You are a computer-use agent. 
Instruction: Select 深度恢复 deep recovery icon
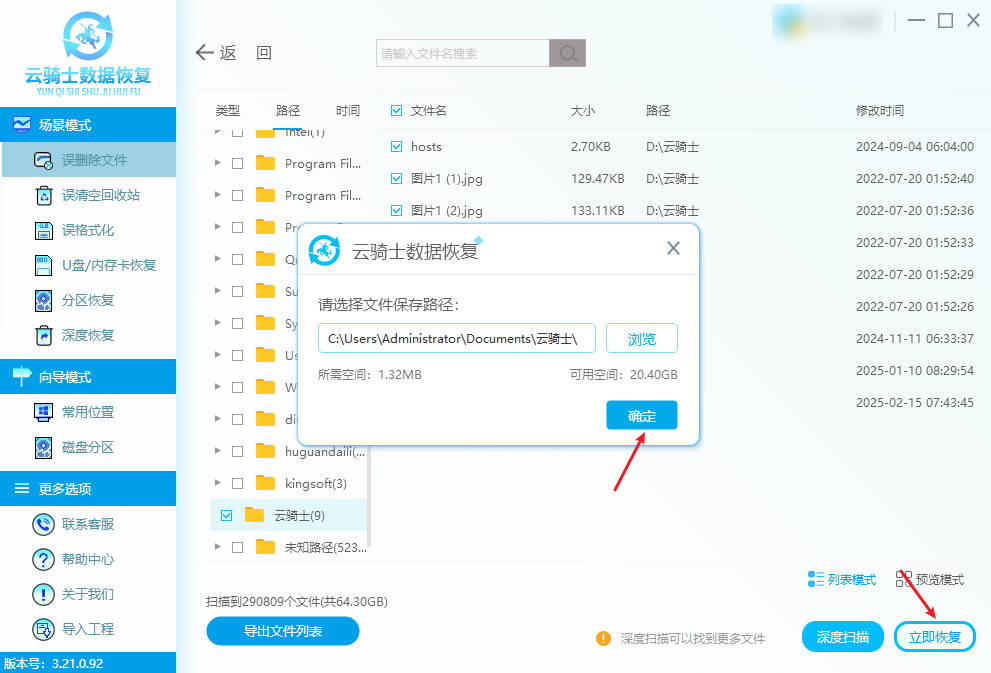[43, 335]
